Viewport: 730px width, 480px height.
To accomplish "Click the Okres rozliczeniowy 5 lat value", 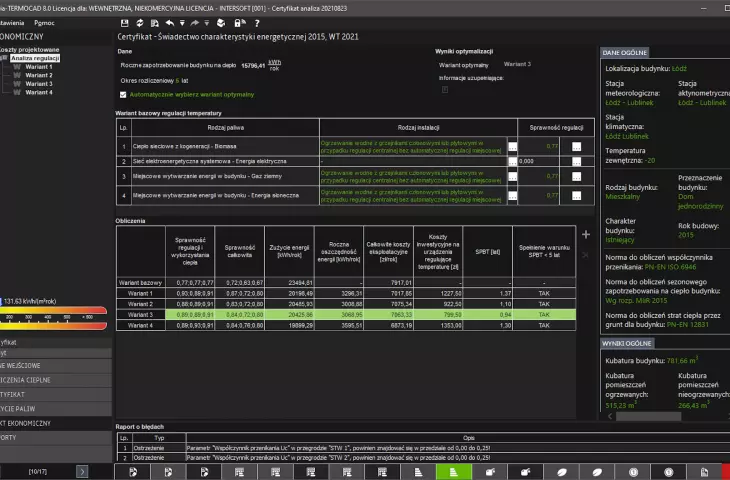I will [177, 81].
